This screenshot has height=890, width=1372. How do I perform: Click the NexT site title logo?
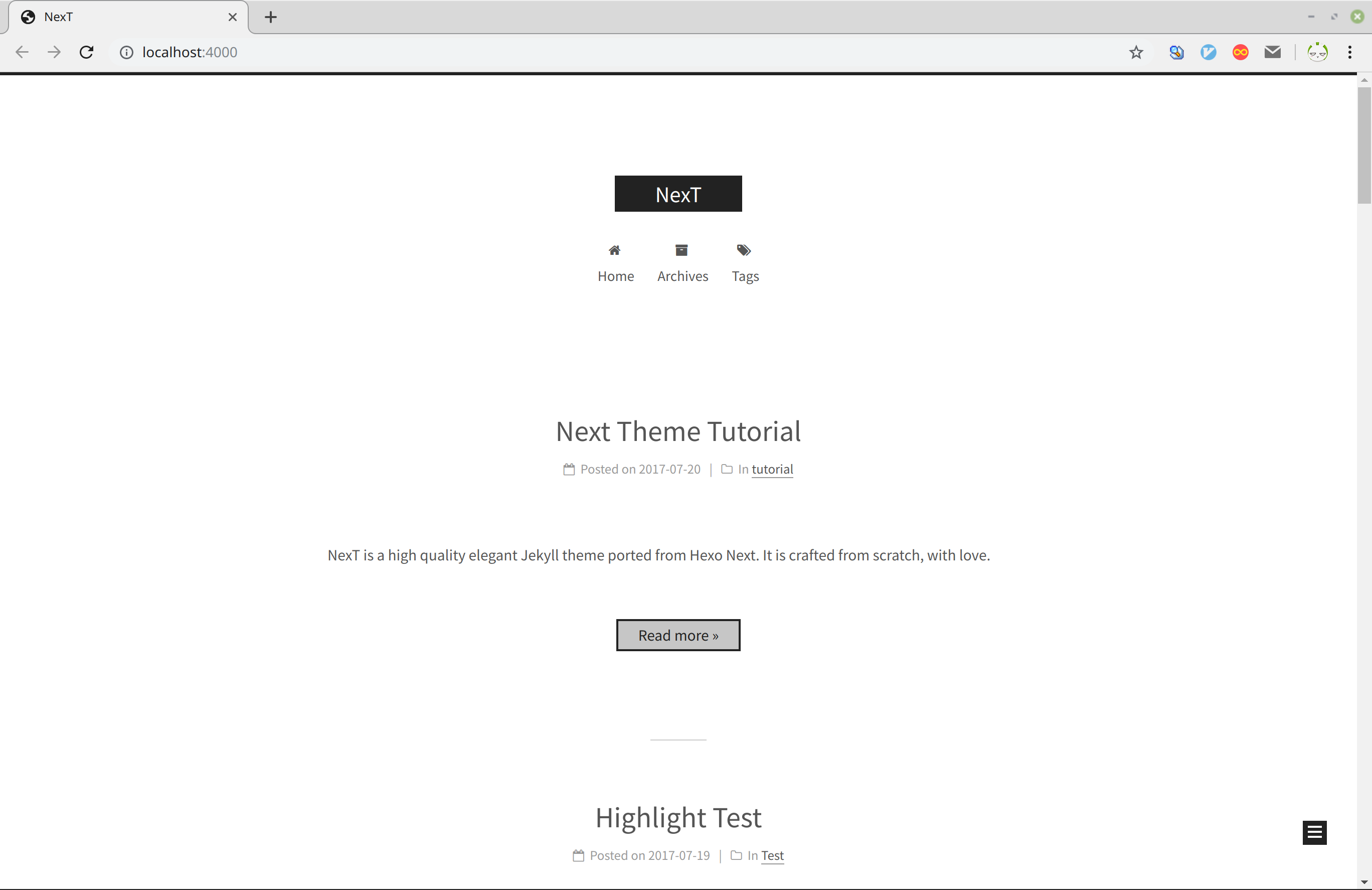tap(678, 194)
